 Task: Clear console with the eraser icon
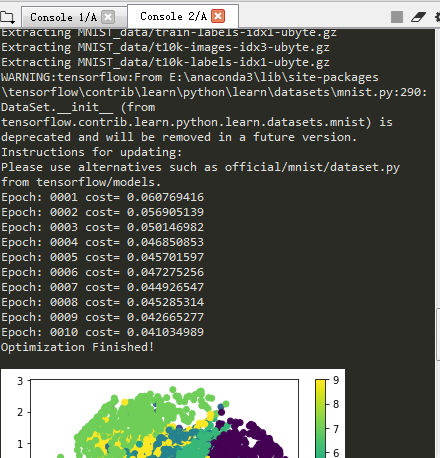418,17
